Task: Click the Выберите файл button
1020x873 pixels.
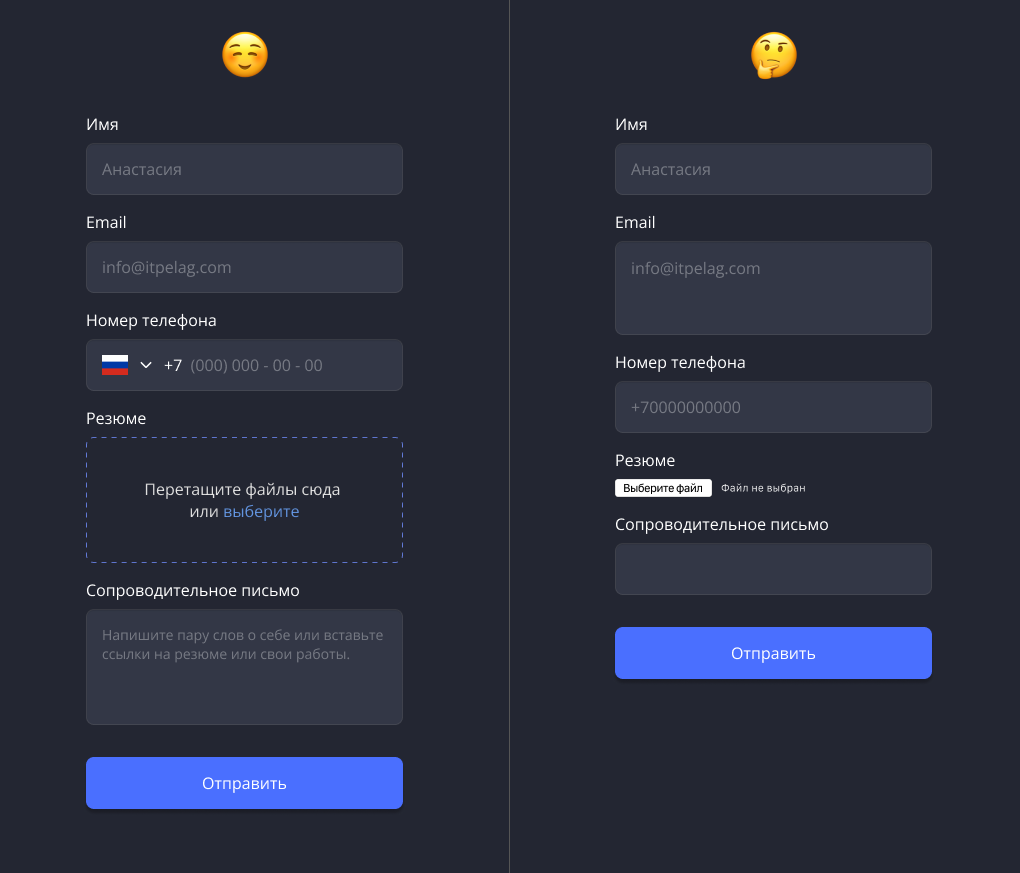Action: [x=664, y=488]
